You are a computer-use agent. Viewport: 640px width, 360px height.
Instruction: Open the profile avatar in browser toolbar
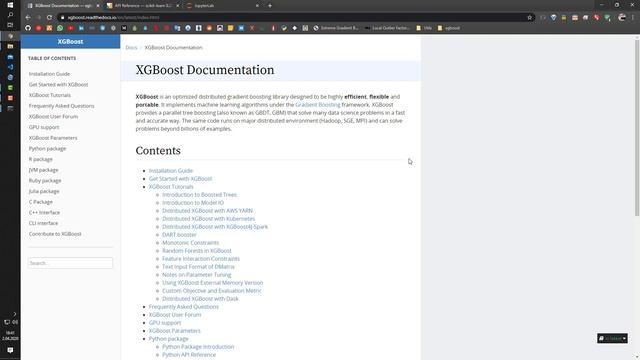[x=622, y=18]
